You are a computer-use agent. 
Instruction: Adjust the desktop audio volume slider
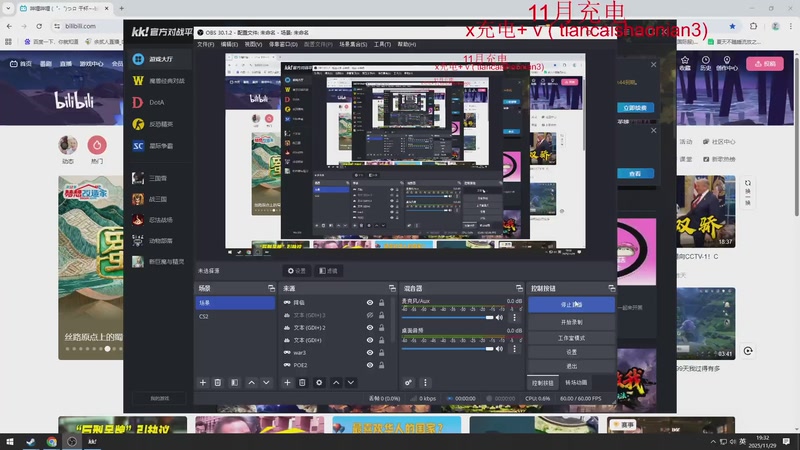pos(447,349)
